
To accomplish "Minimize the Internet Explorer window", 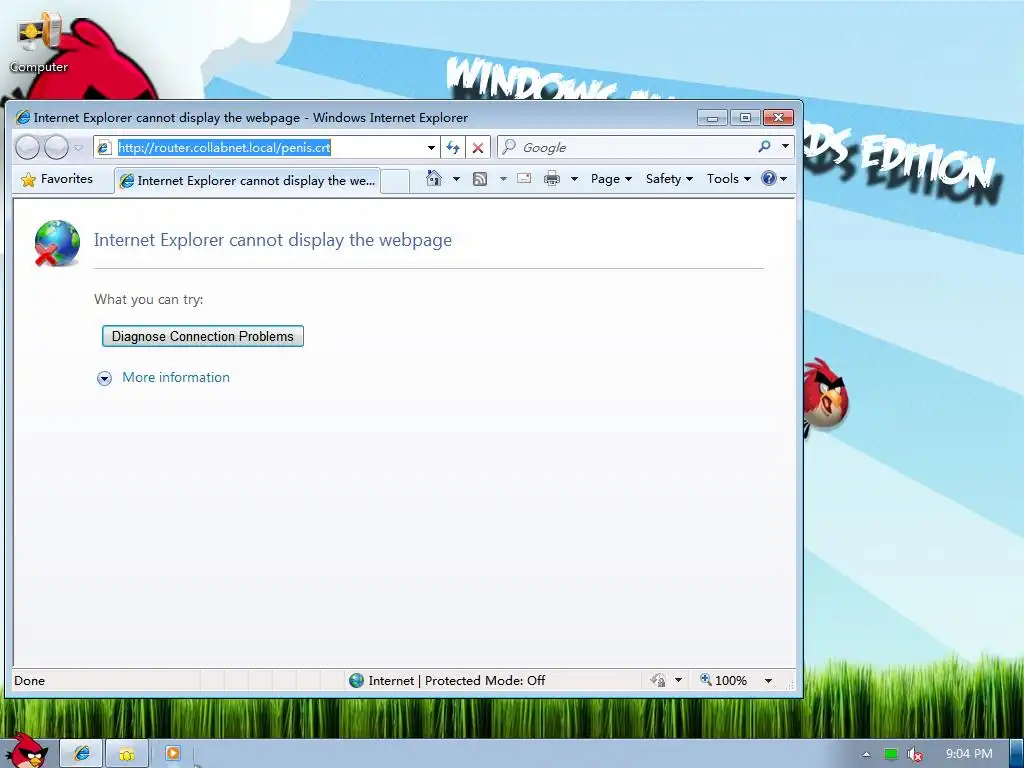I will tap(712, 118).
